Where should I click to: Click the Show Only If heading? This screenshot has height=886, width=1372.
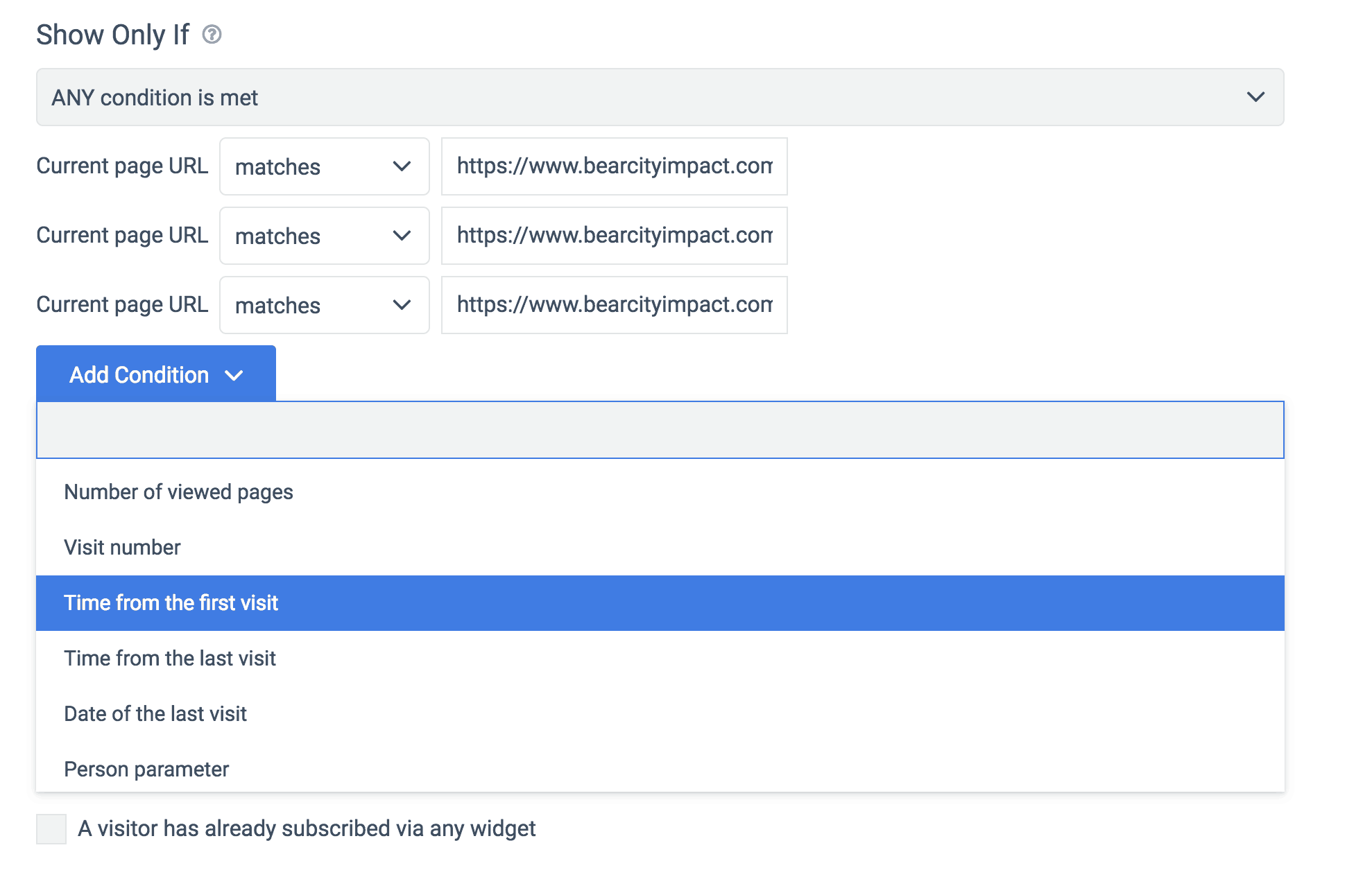[112, 35]
